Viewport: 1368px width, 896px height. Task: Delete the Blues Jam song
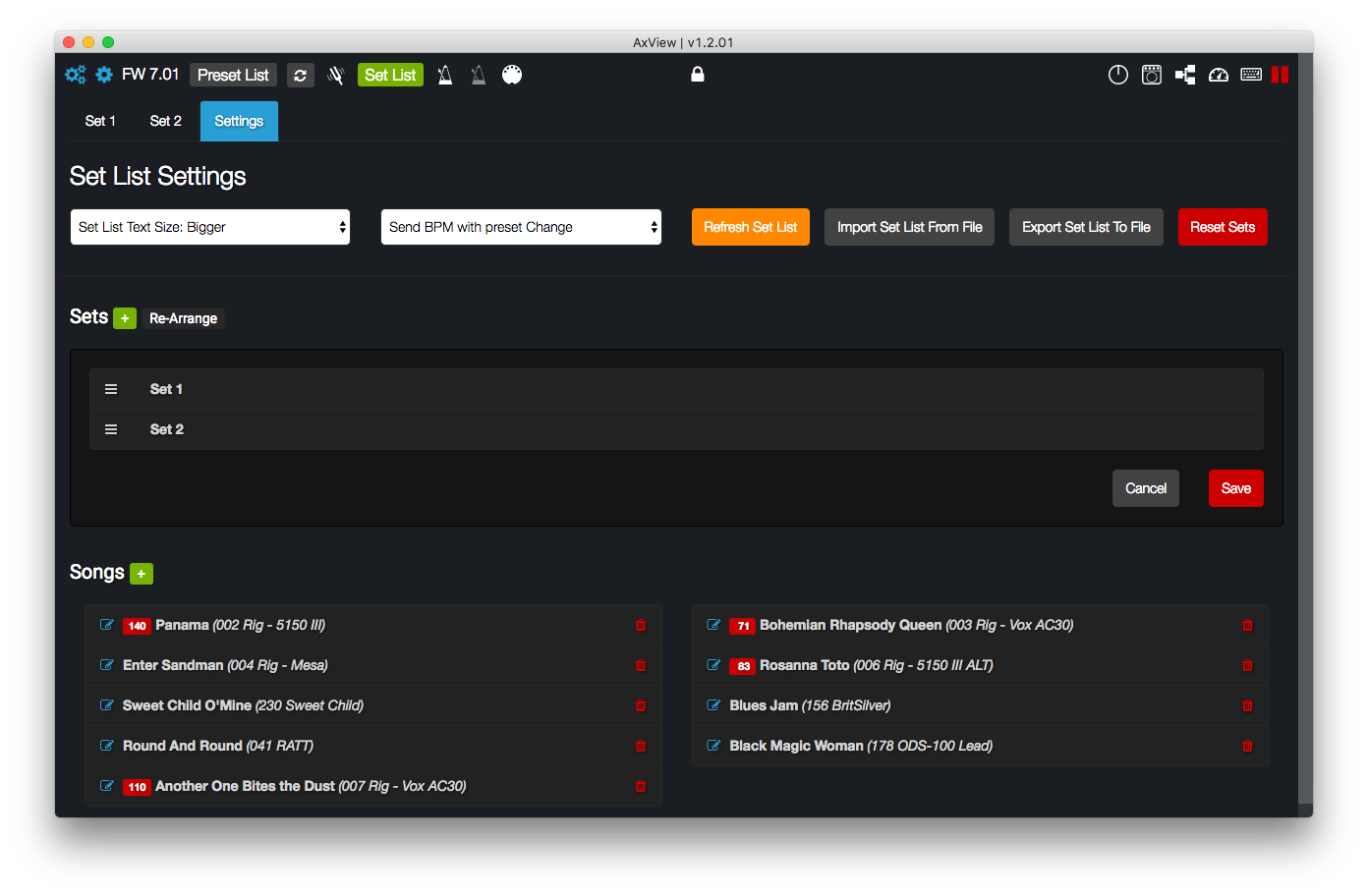pyautogui.click(x=1248, y=705)
